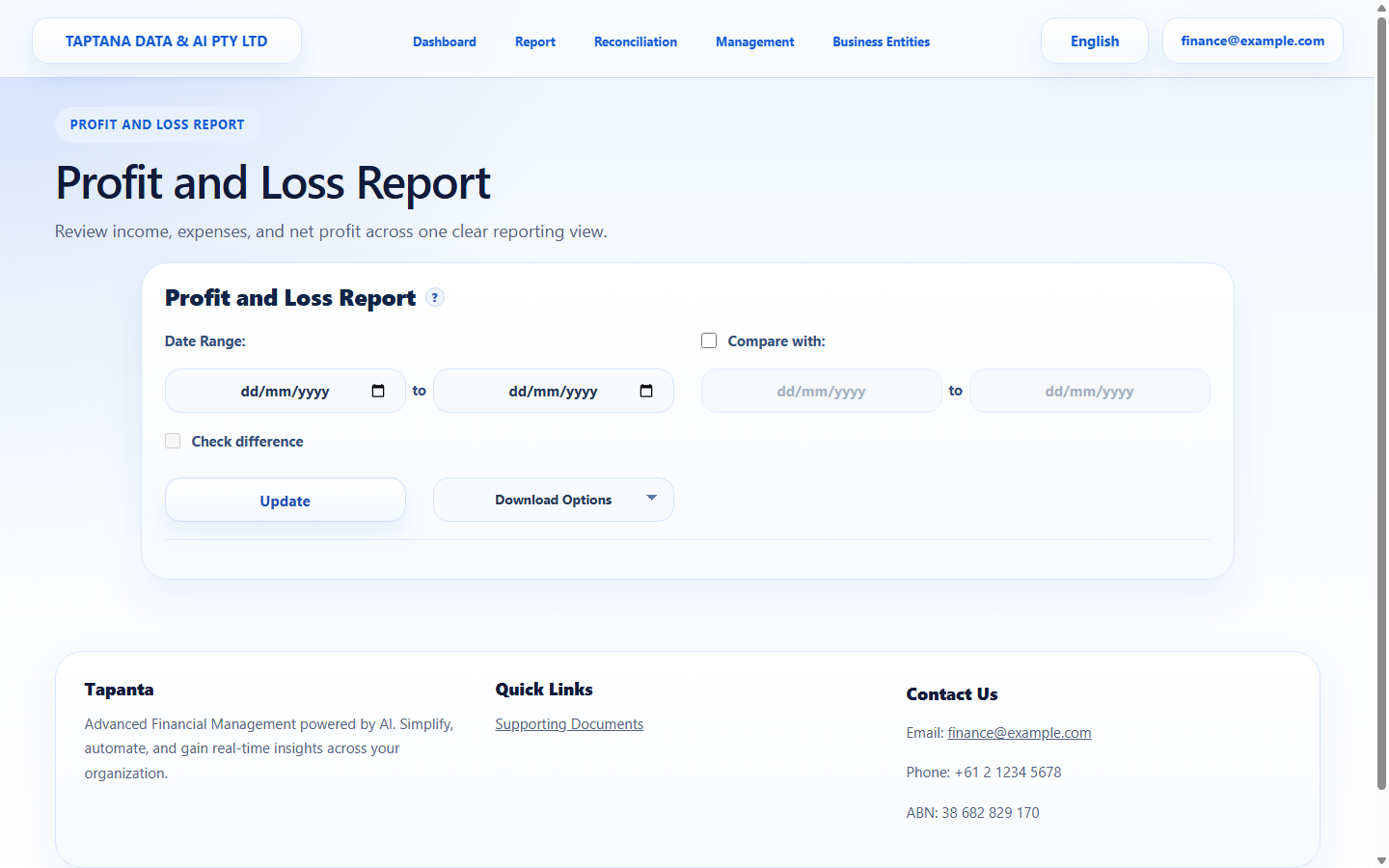The width and height of the screenshot is (1389, 868).
Task: Open the finance@example.com account button
Action: [1253, 41]
